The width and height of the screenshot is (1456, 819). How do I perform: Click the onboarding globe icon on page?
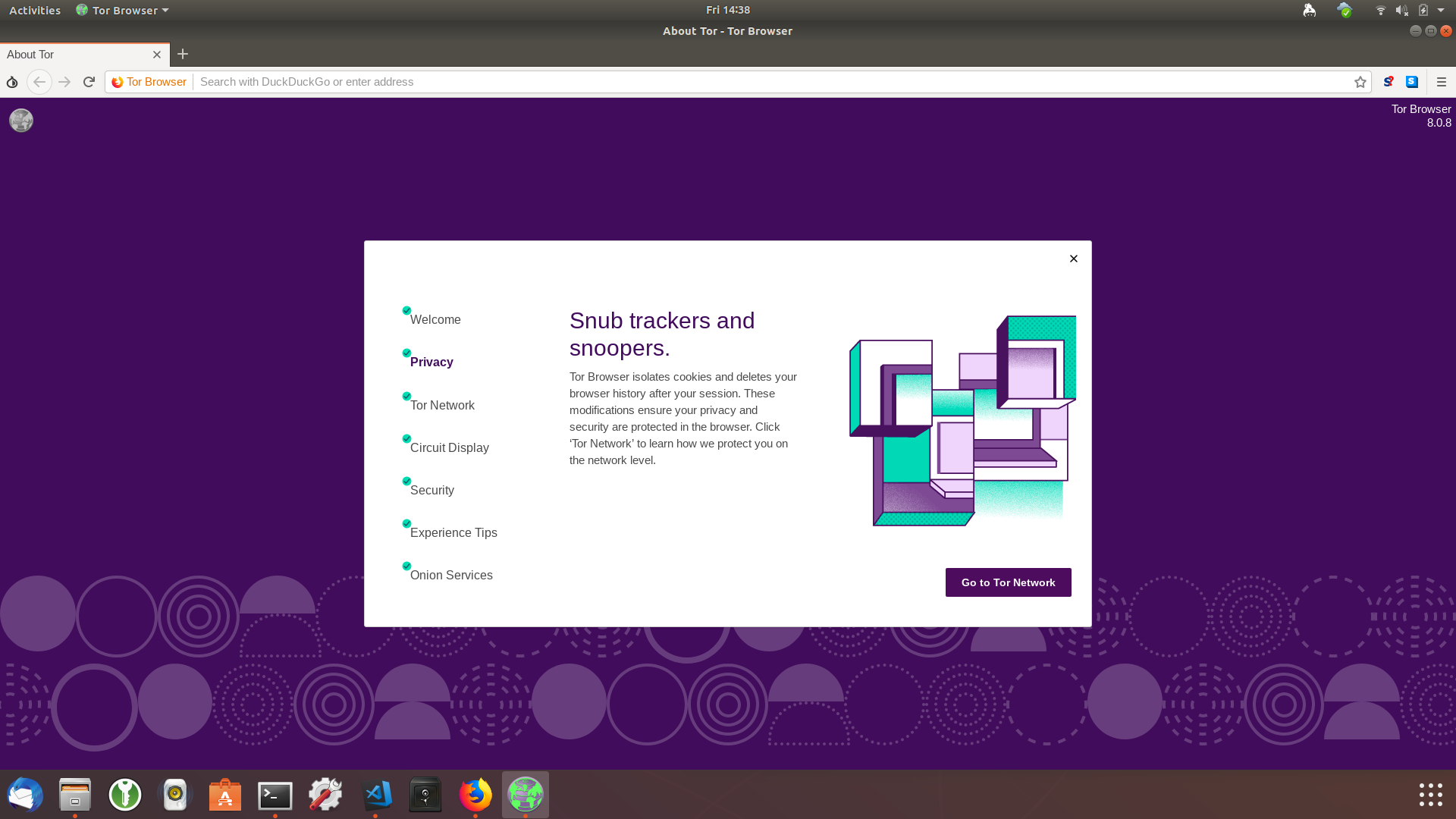pos(21,120)
